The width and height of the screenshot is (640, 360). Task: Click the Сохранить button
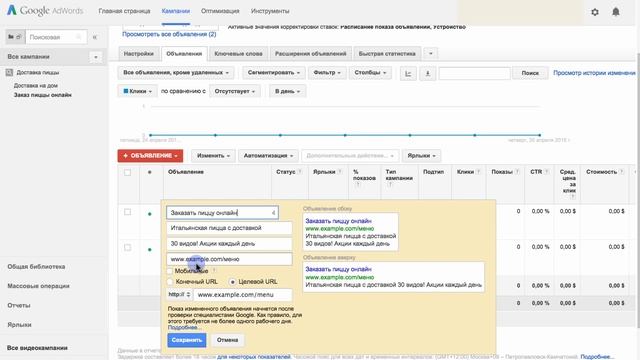[187, 340]
